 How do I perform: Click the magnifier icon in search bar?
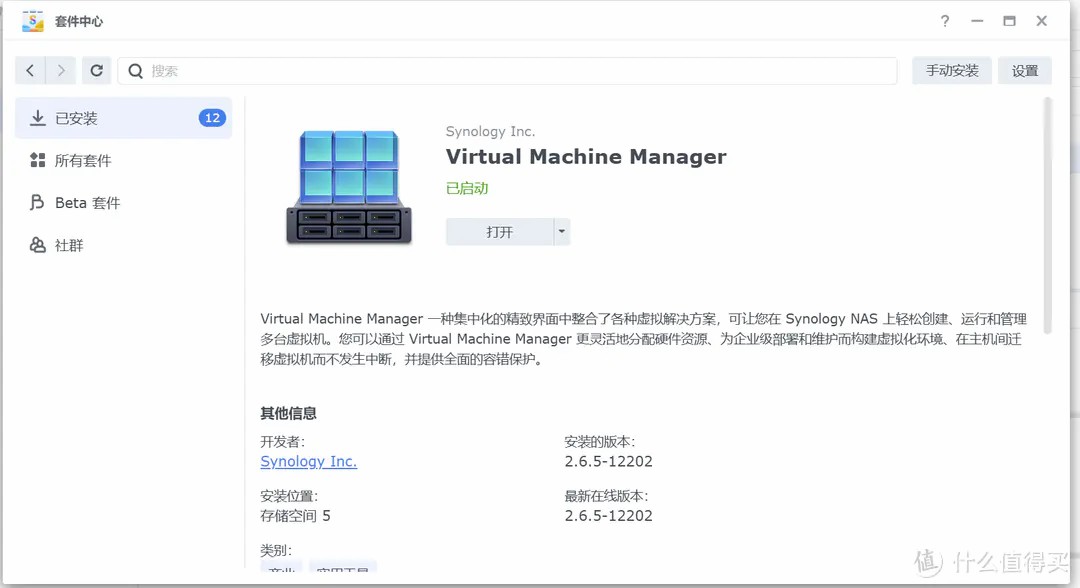(x=136, y=71)
